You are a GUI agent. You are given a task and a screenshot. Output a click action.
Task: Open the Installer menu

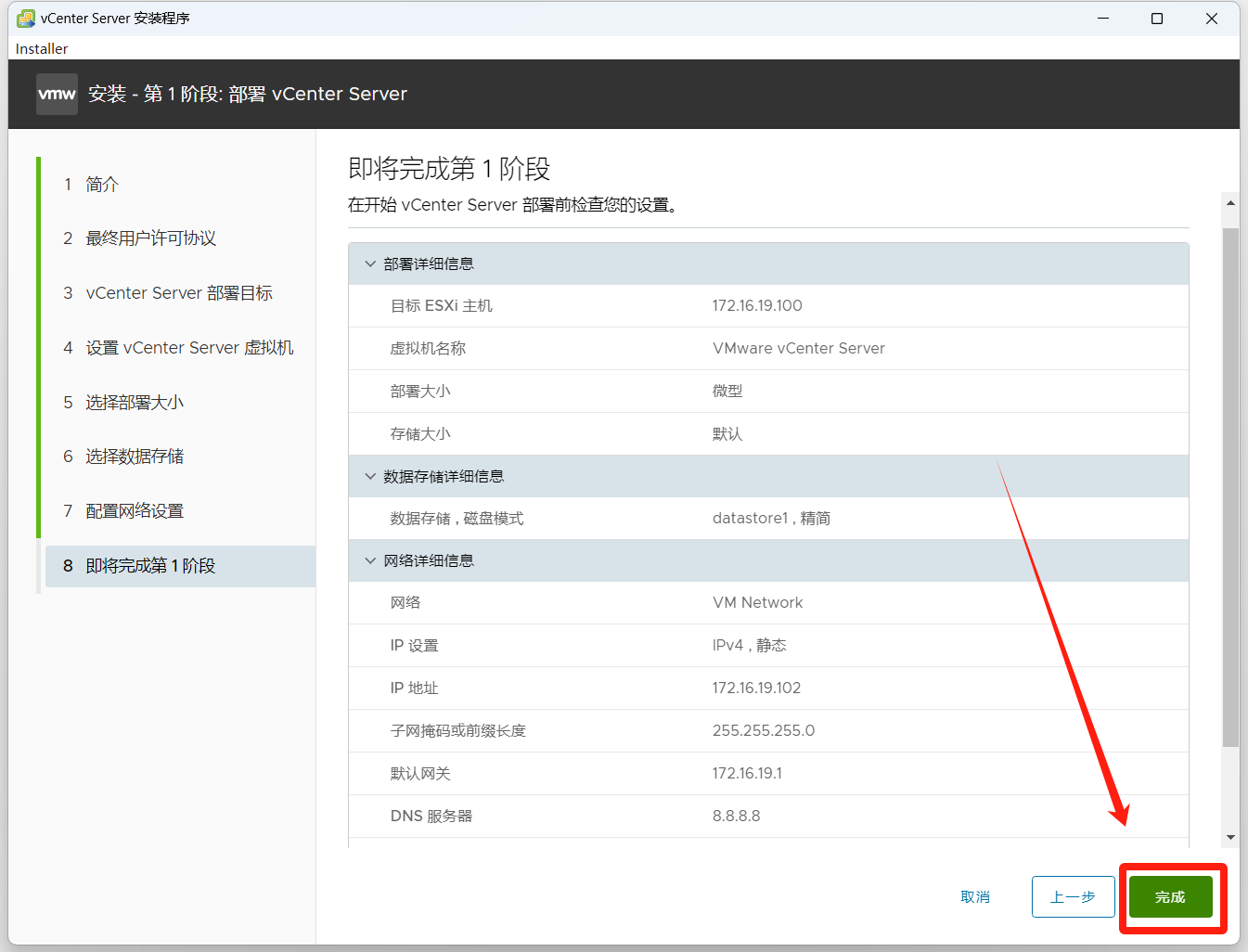coord(42,48)
